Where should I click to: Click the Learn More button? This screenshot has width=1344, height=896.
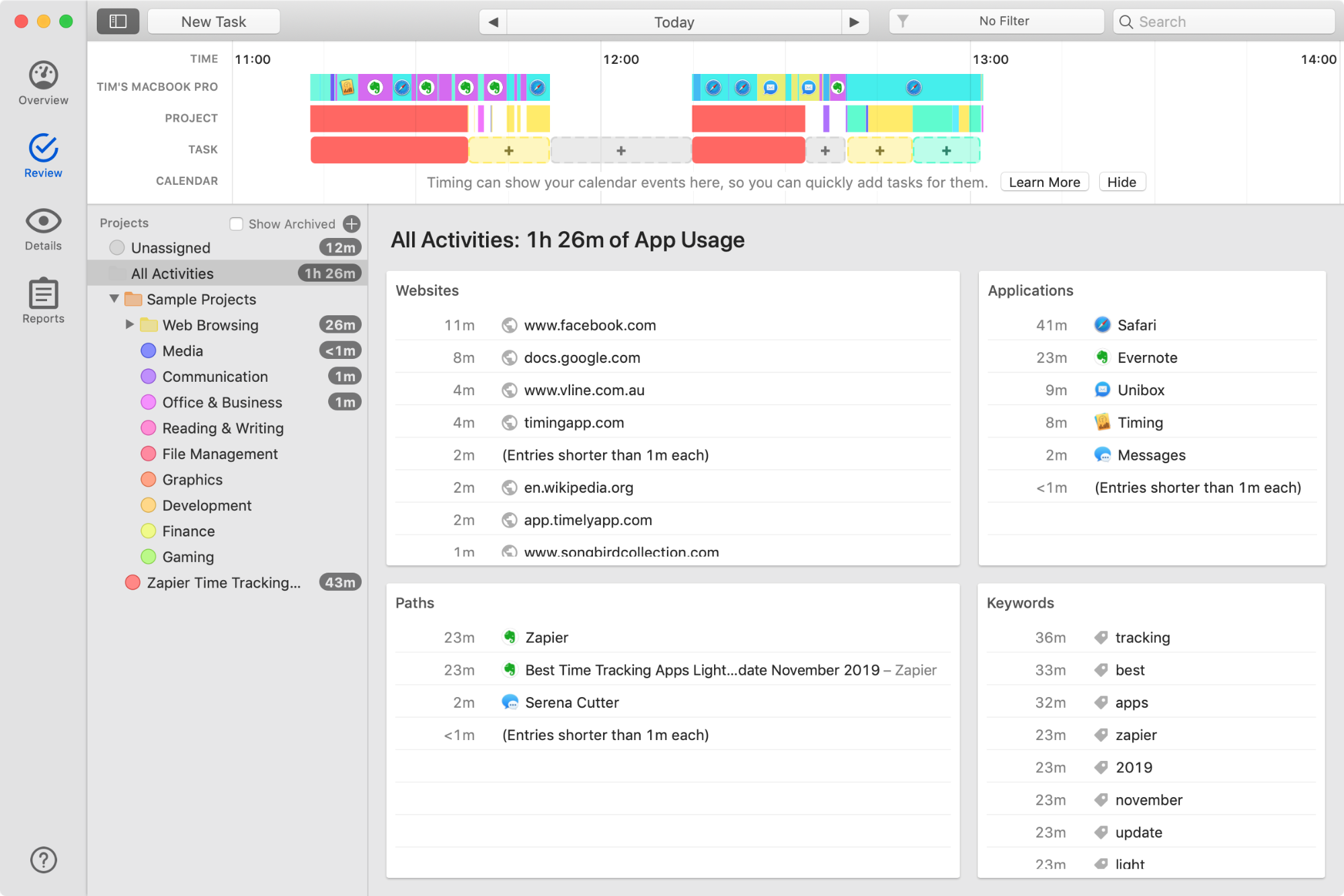coord(1044,182)
